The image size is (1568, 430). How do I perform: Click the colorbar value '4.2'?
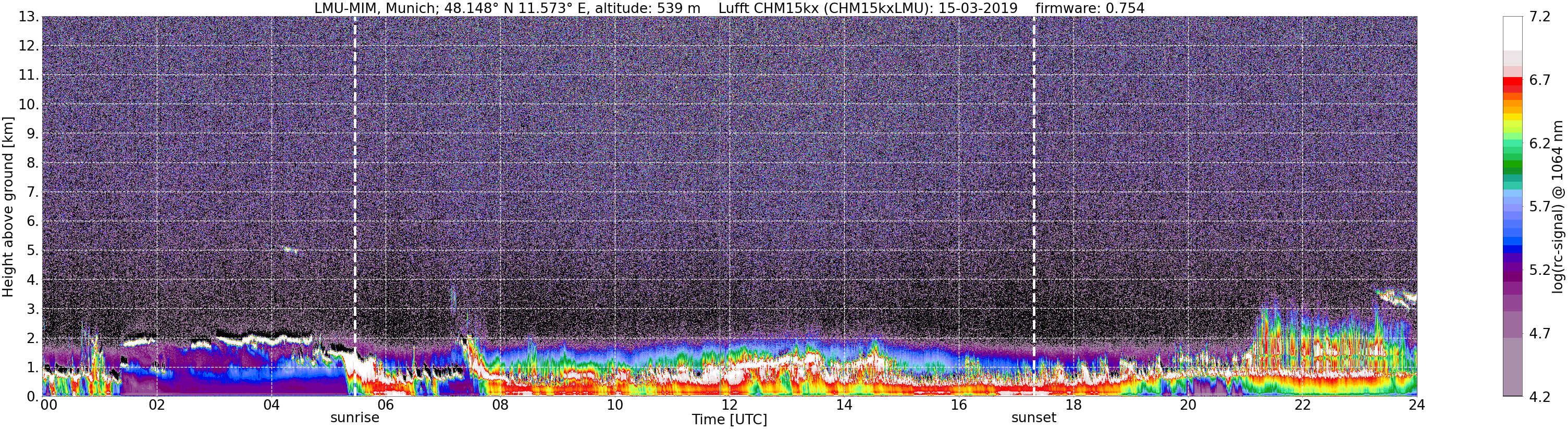tap(1539, 396)
